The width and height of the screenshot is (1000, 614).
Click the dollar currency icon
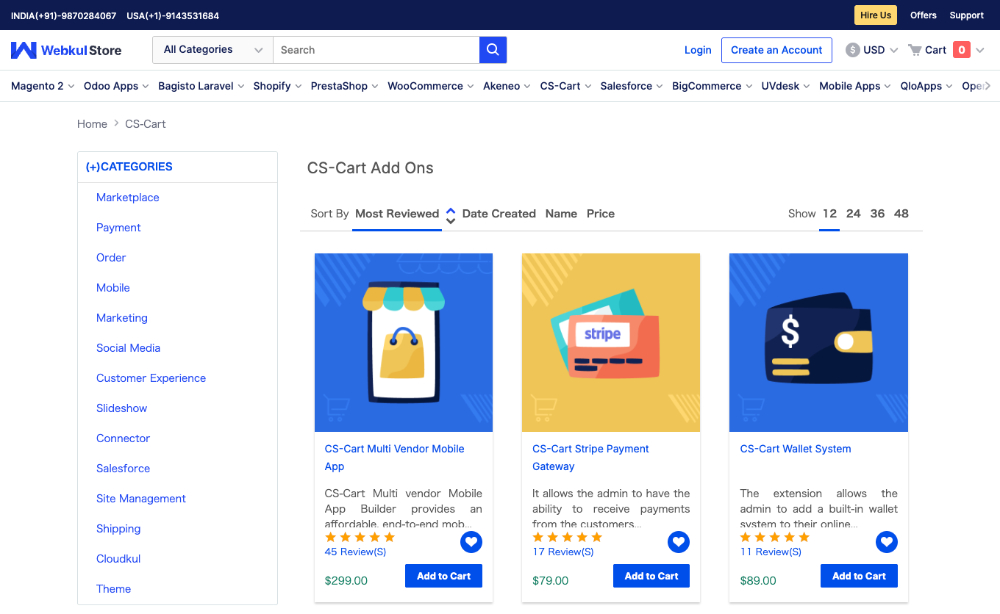pos(853,50)
